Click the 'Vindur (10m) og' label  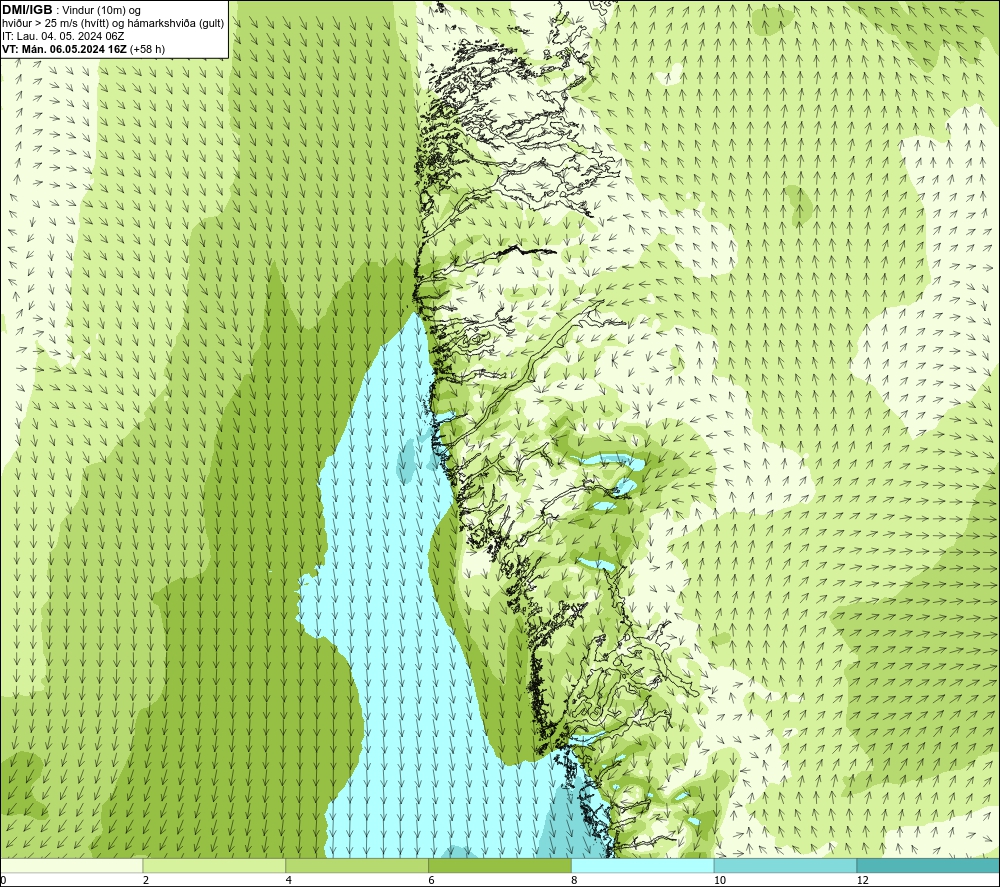(101, 11)
